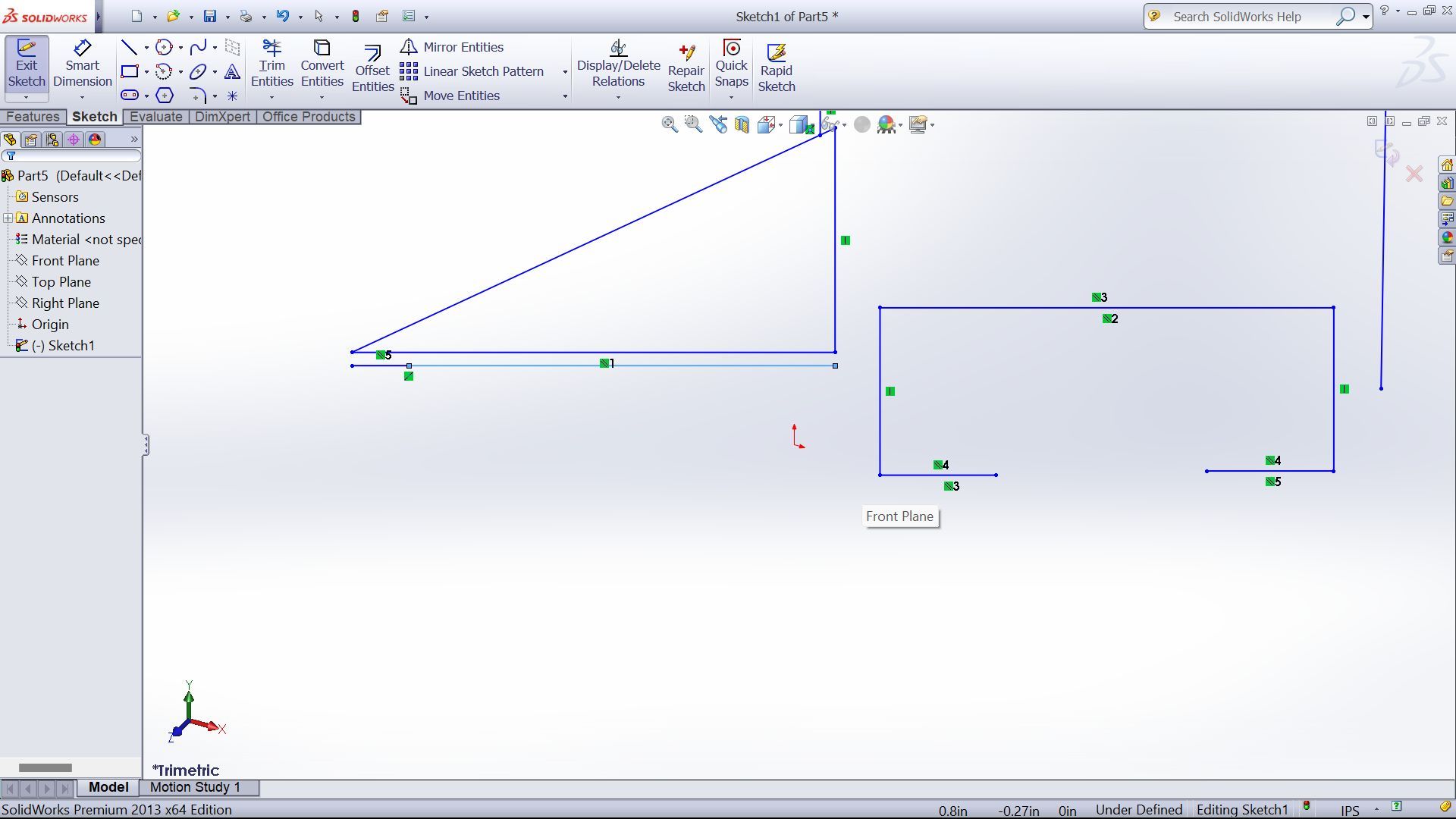Select the Line sketch tool
This screenshot has width=1456, height=819.
(x=130, y=48)
